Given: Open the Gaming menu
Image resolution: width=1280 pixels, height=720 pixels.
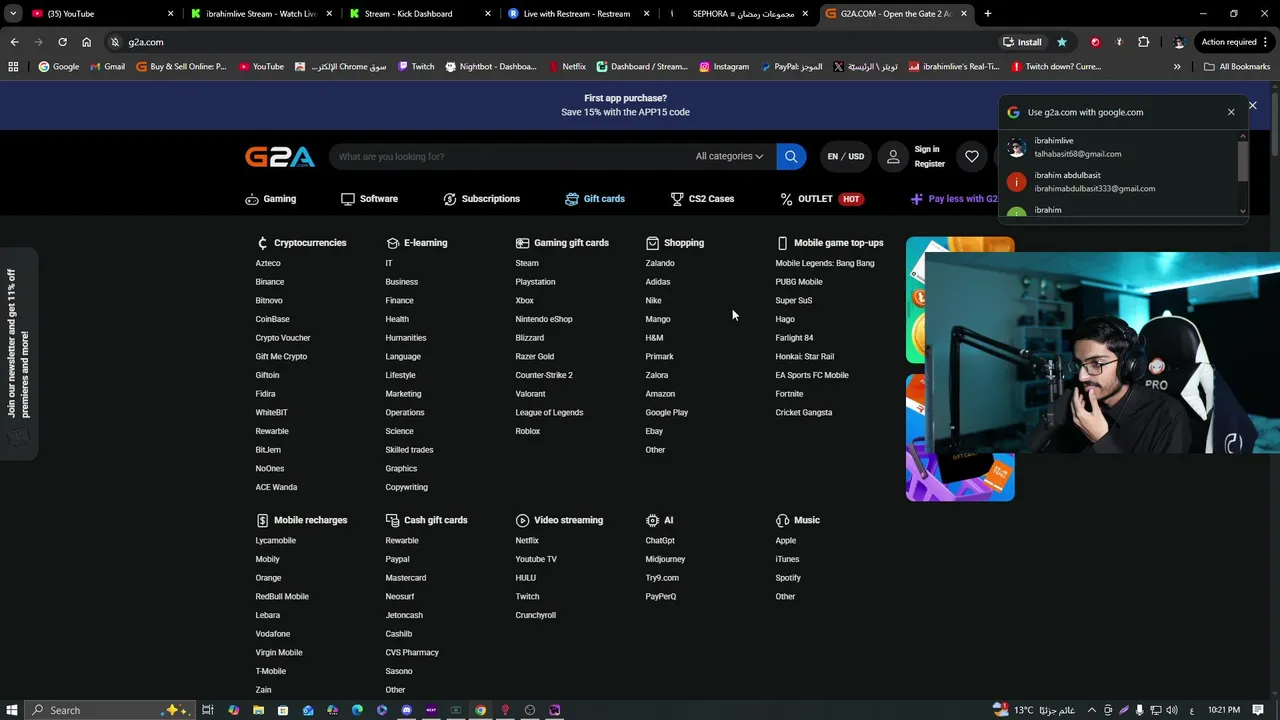Looking at the screenshot, I should point(271,199).
